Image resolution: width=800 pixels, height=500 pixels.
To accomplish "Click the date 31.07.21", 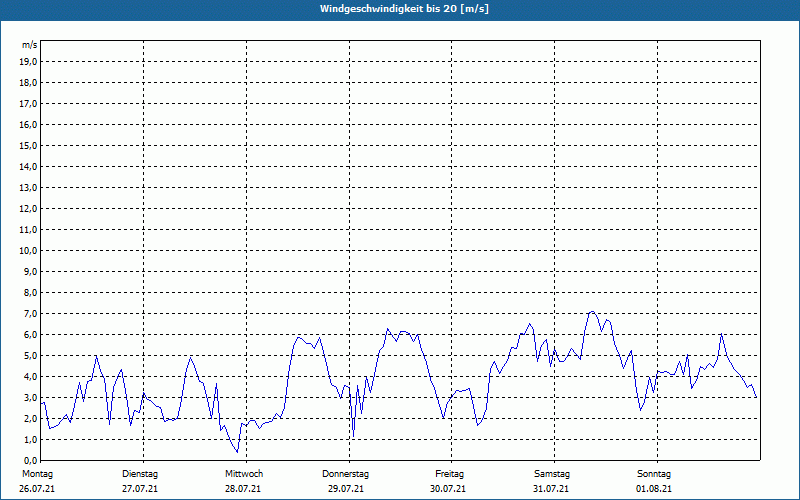I will point(551,489).
